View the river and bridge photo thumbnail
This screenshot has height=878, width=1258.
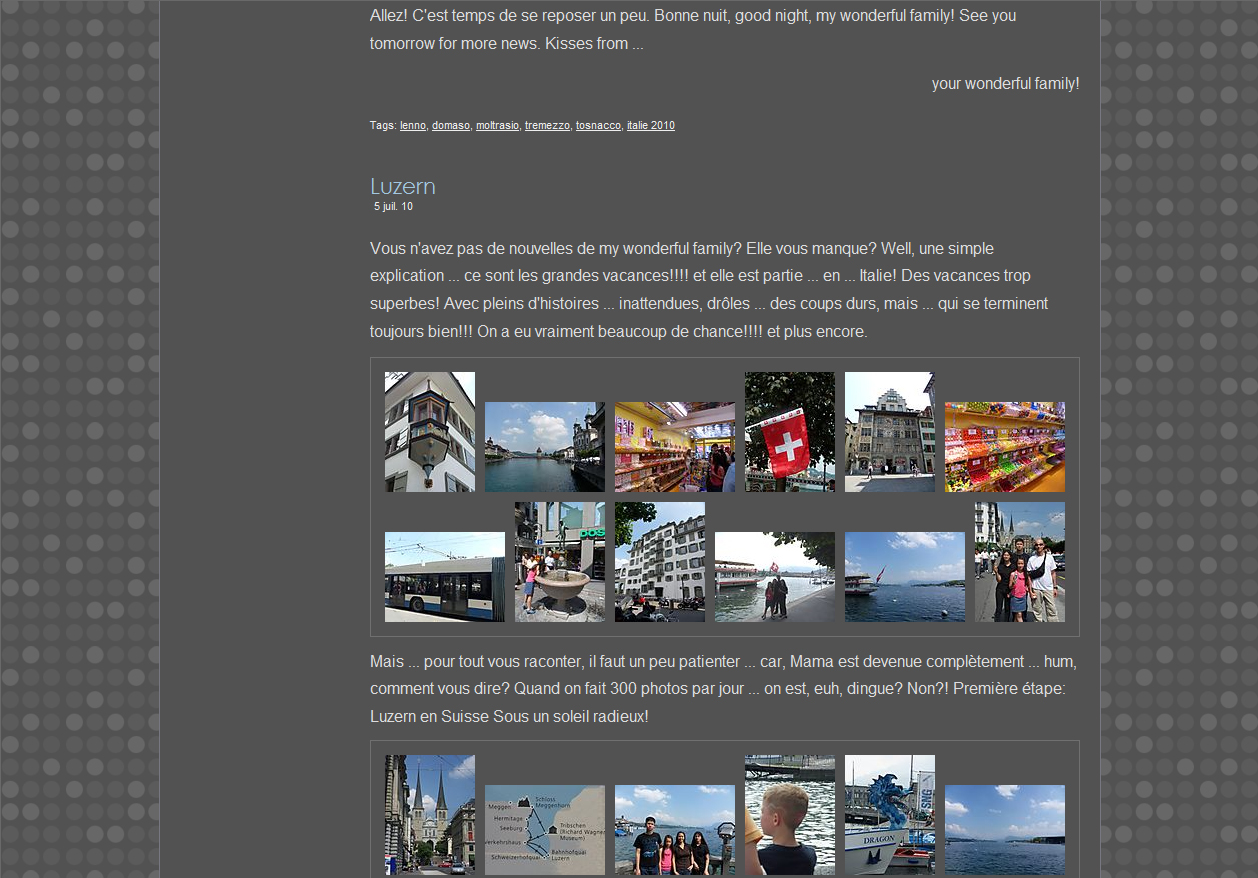[544, 447]
